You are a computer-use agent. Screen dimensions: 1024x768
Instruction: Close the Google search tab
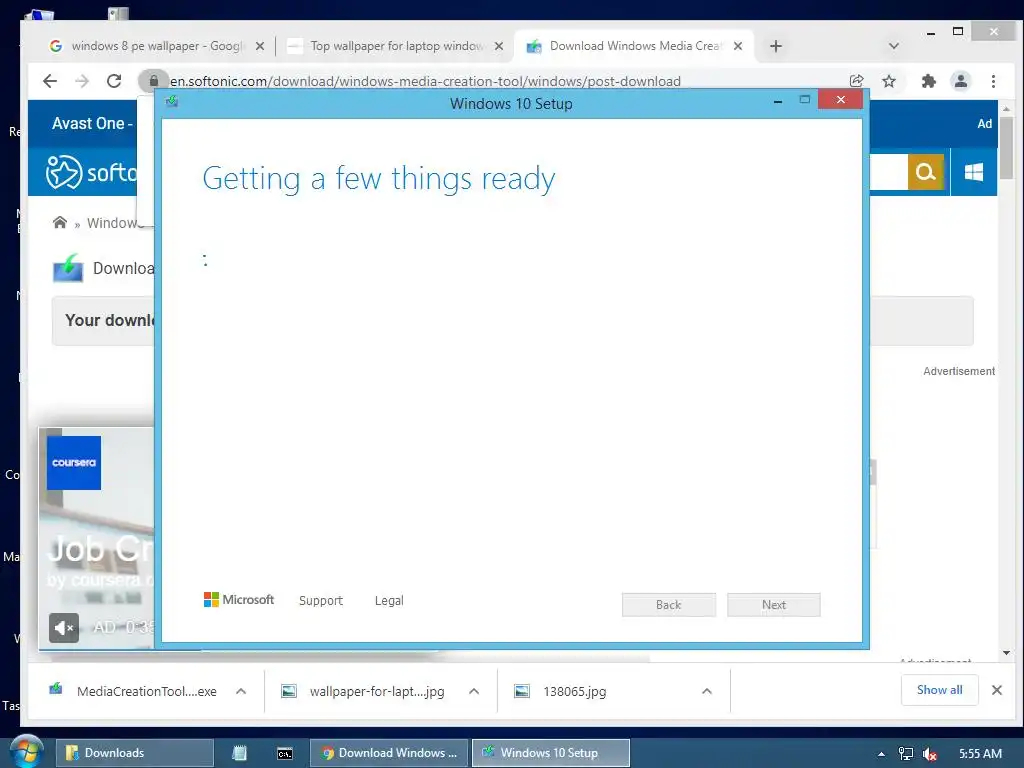coord(260,46)
